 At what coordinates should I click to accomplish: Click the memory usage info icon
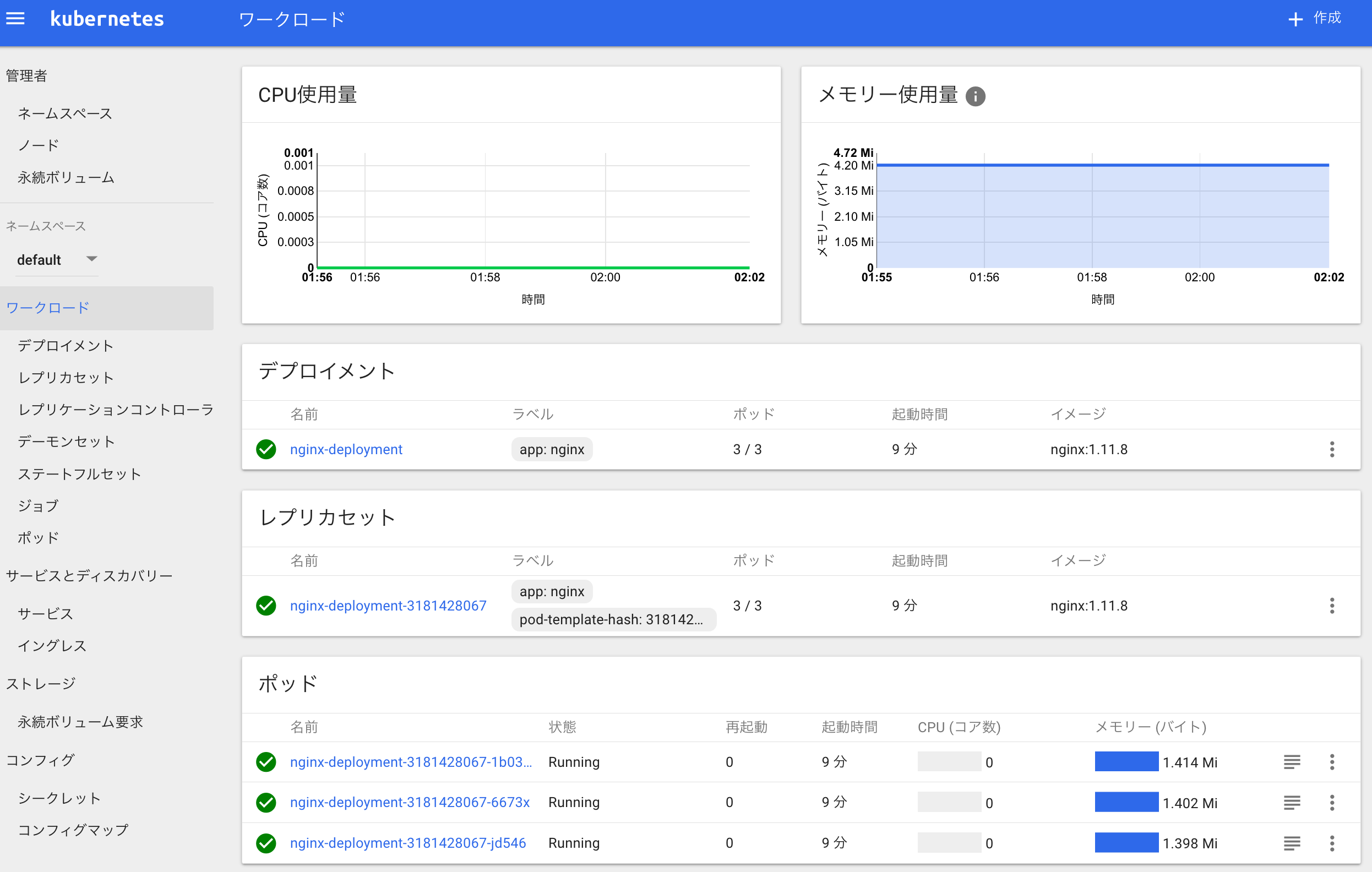975,96
